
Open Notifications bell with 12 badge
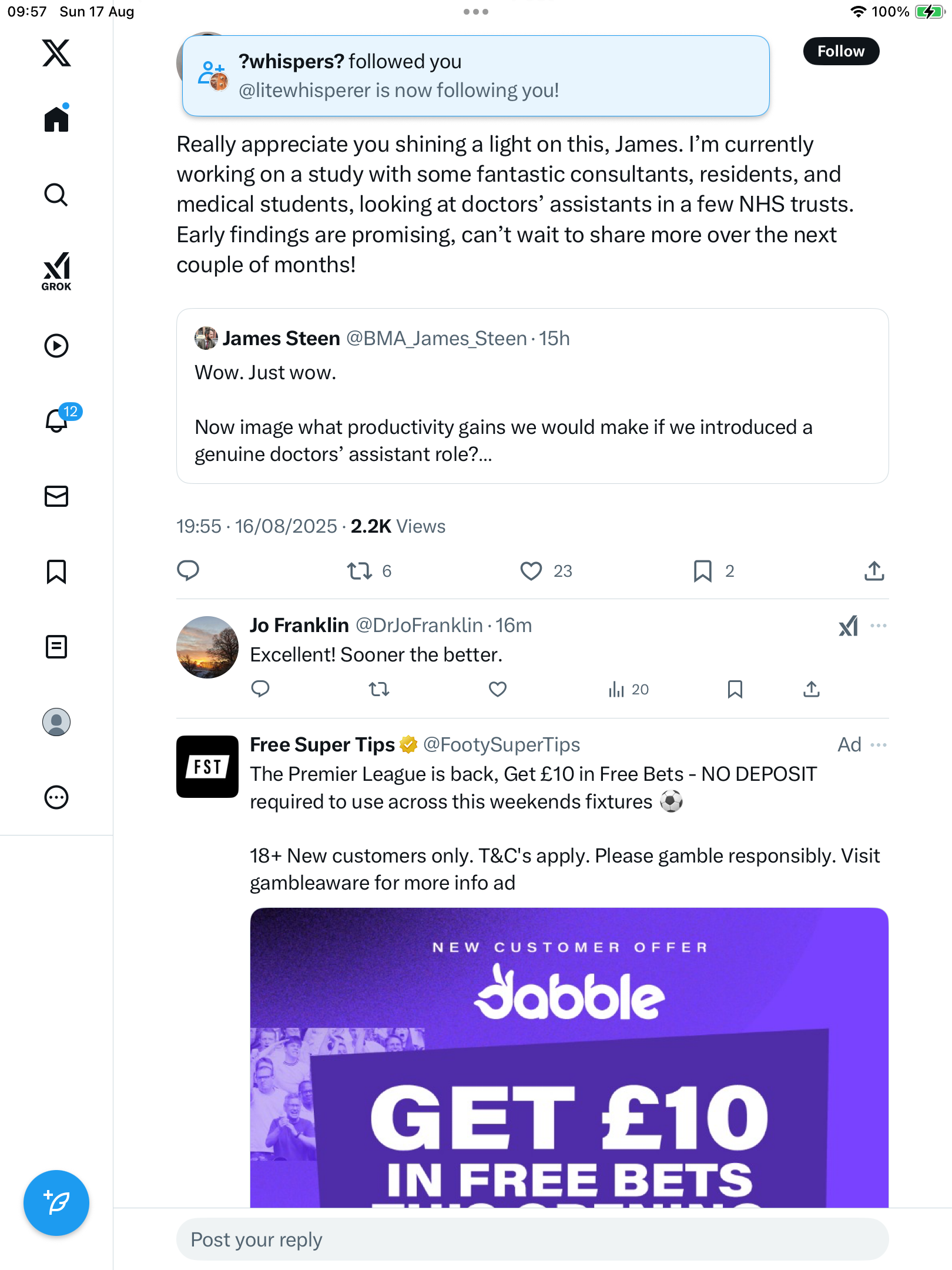[x=58, y=420]
